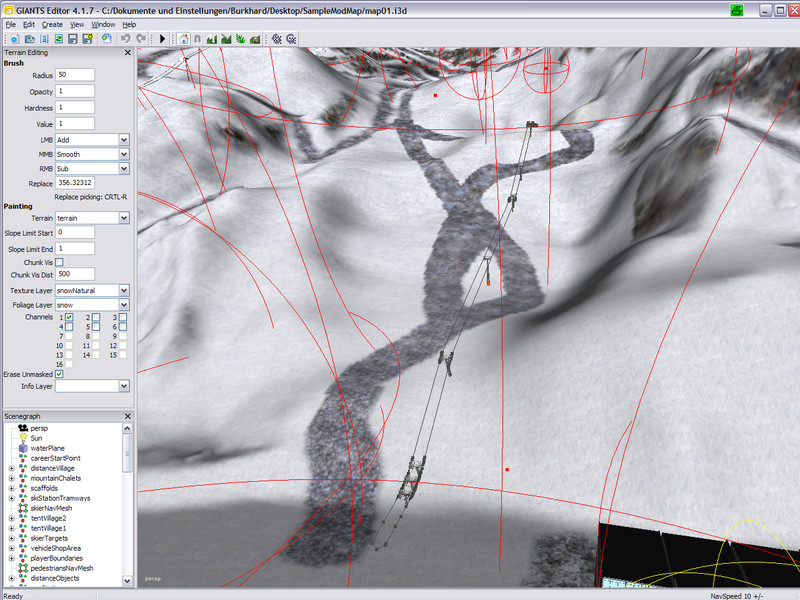The height and width of the screenshot is (600, 800).
Task: Click Scenegraph scrollbar up arrow
Action: pos(127,428)
